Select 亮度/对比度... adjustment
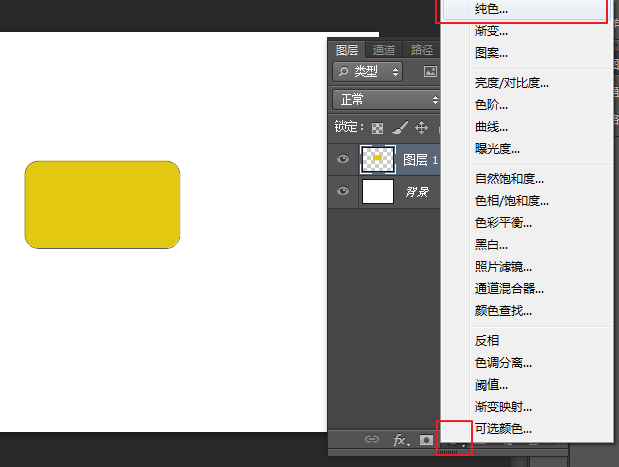This screenshot has height=467, width=619. [512, 83]
